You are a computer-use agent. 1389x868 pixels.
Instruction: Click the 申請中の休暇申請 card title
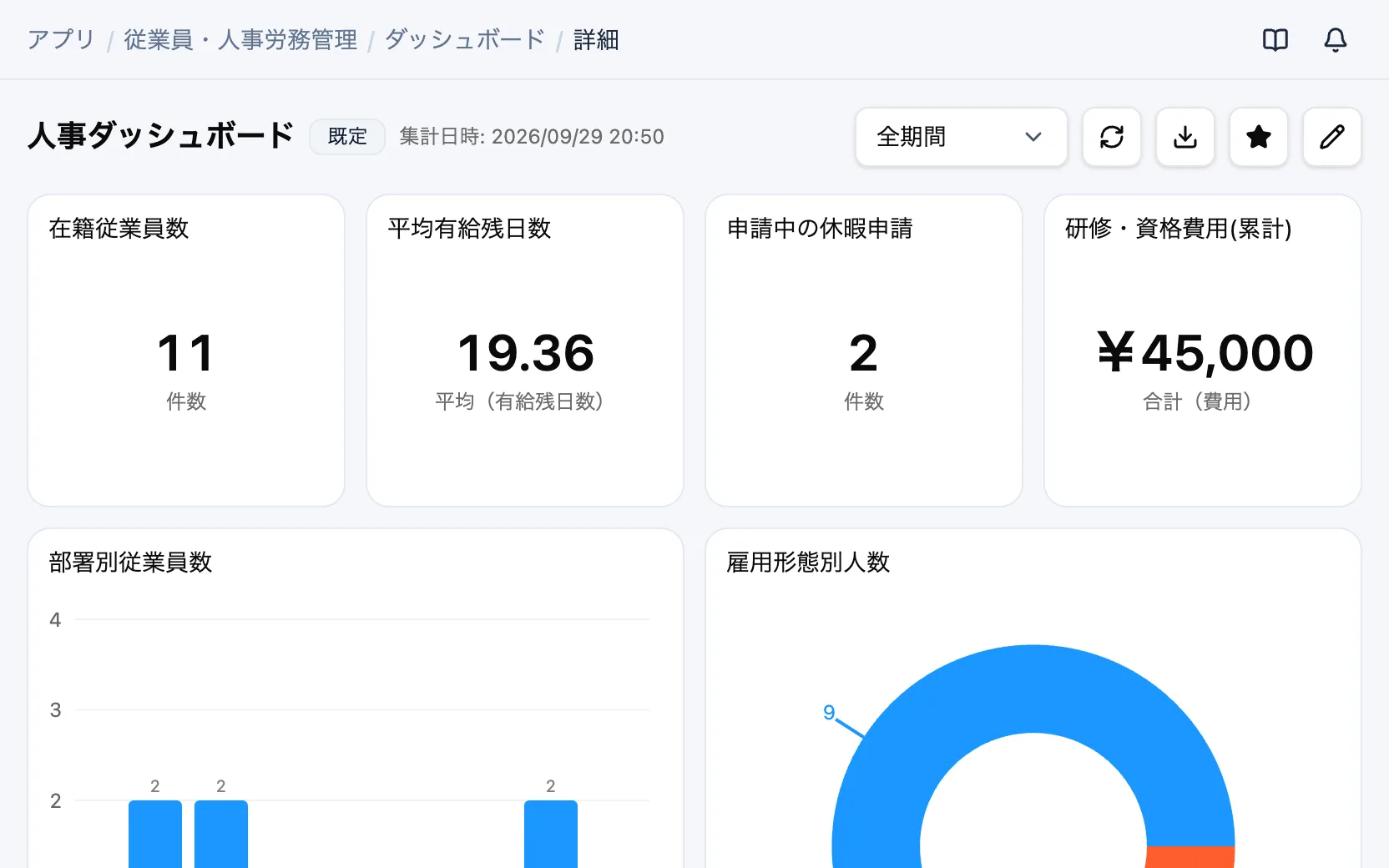(820, 229)
